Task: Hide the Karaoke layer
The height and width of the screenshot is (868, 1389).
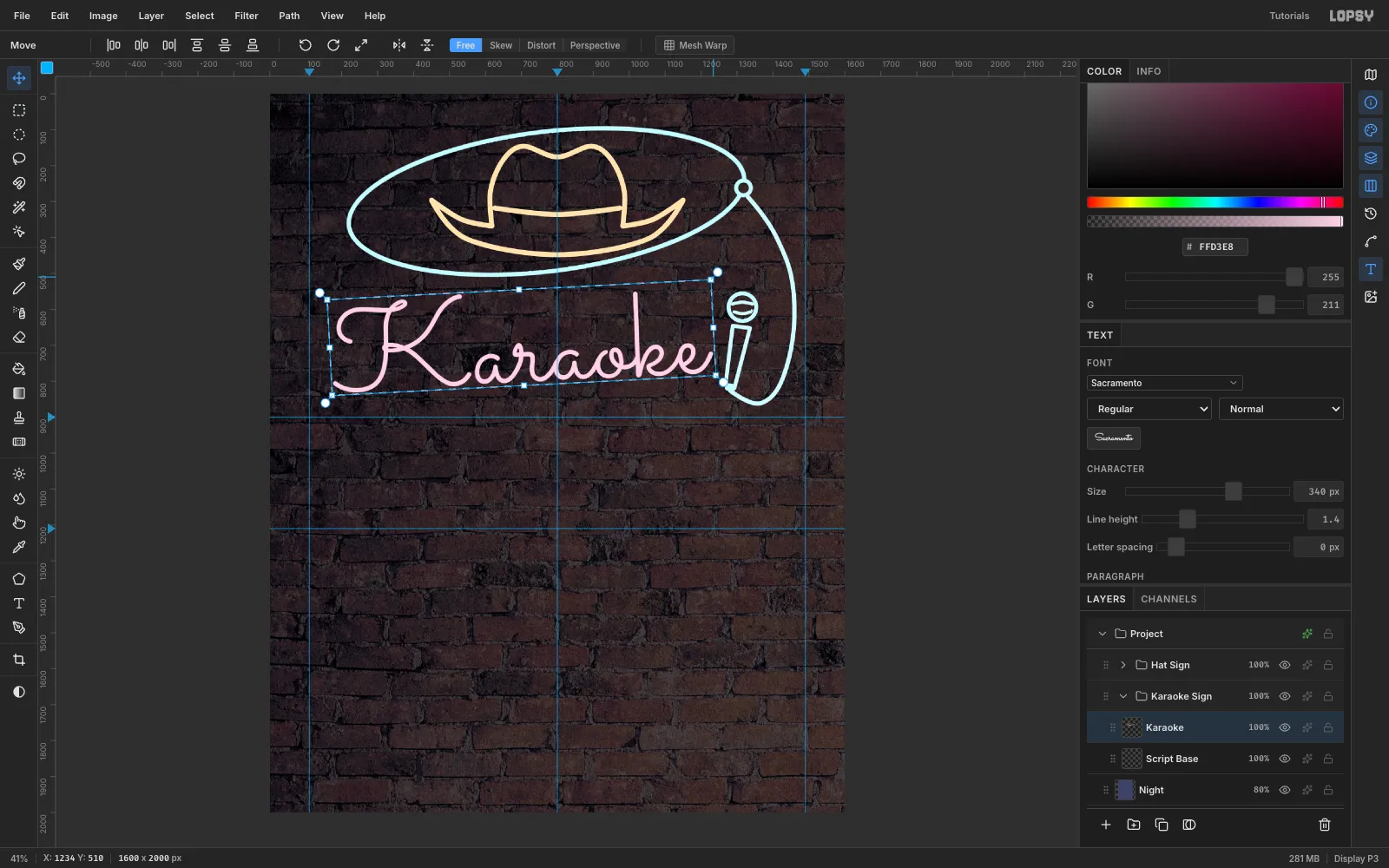Action: click(x=1285, y=727)
